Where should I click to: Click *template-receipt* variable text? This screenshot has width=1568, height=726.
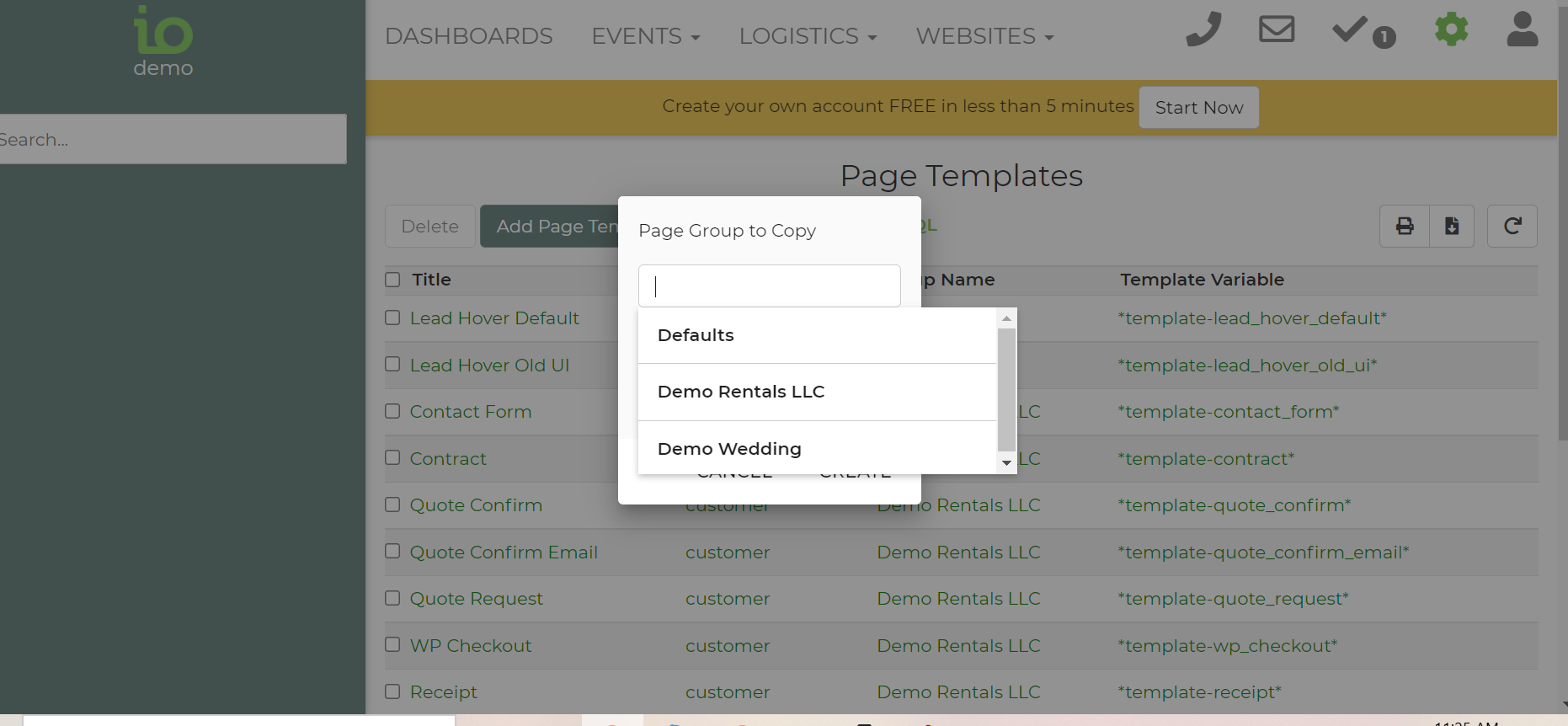coord(1199,692)
